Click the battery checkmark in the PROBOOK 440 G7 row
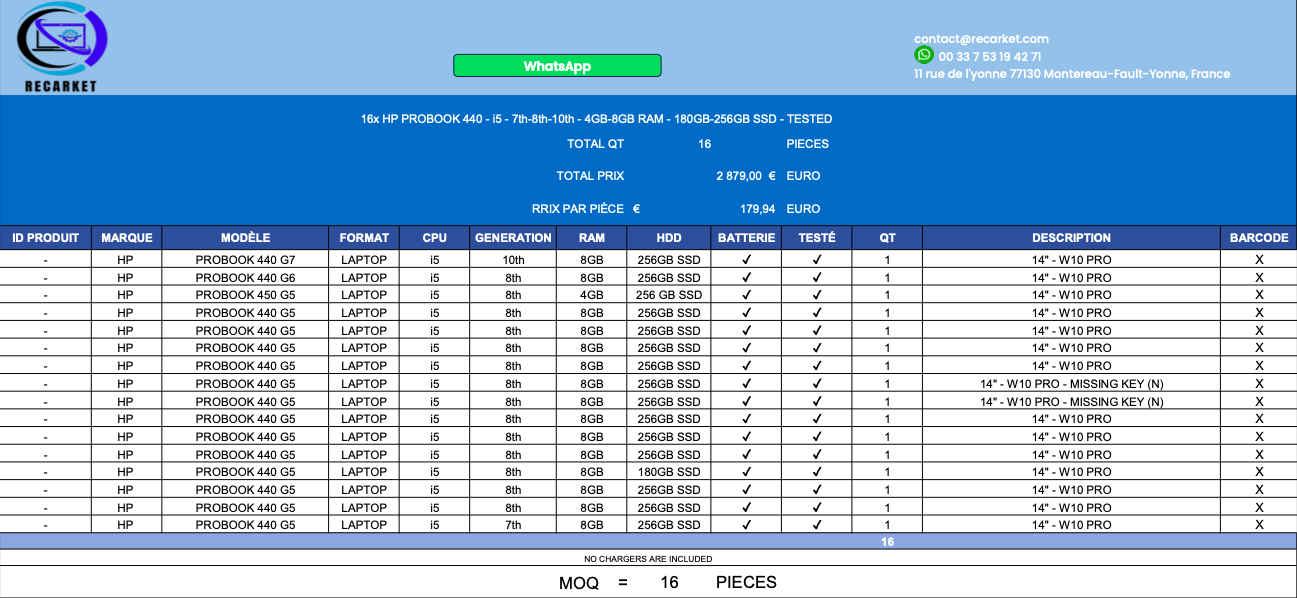The image size is (1297, 598). click(746, 260)
